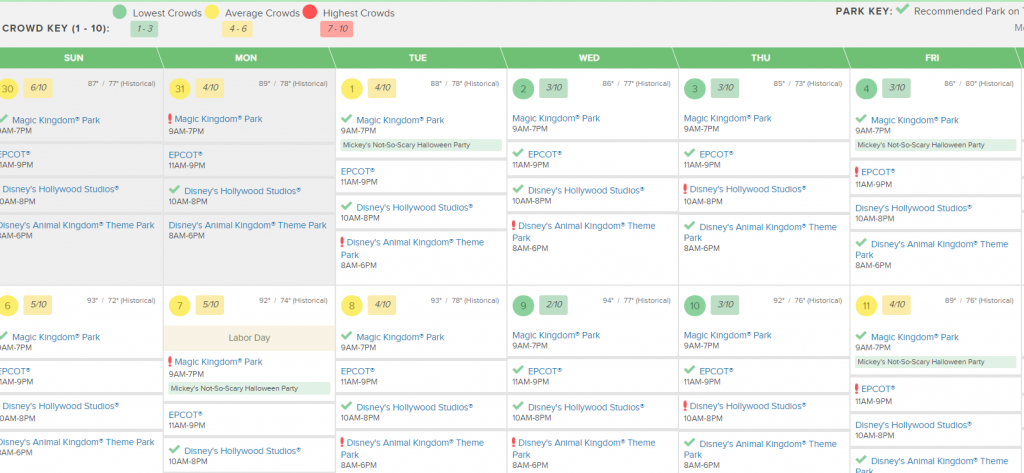
Task: Click green check by EPCOT on Wednesday 9
Action: 519,370
